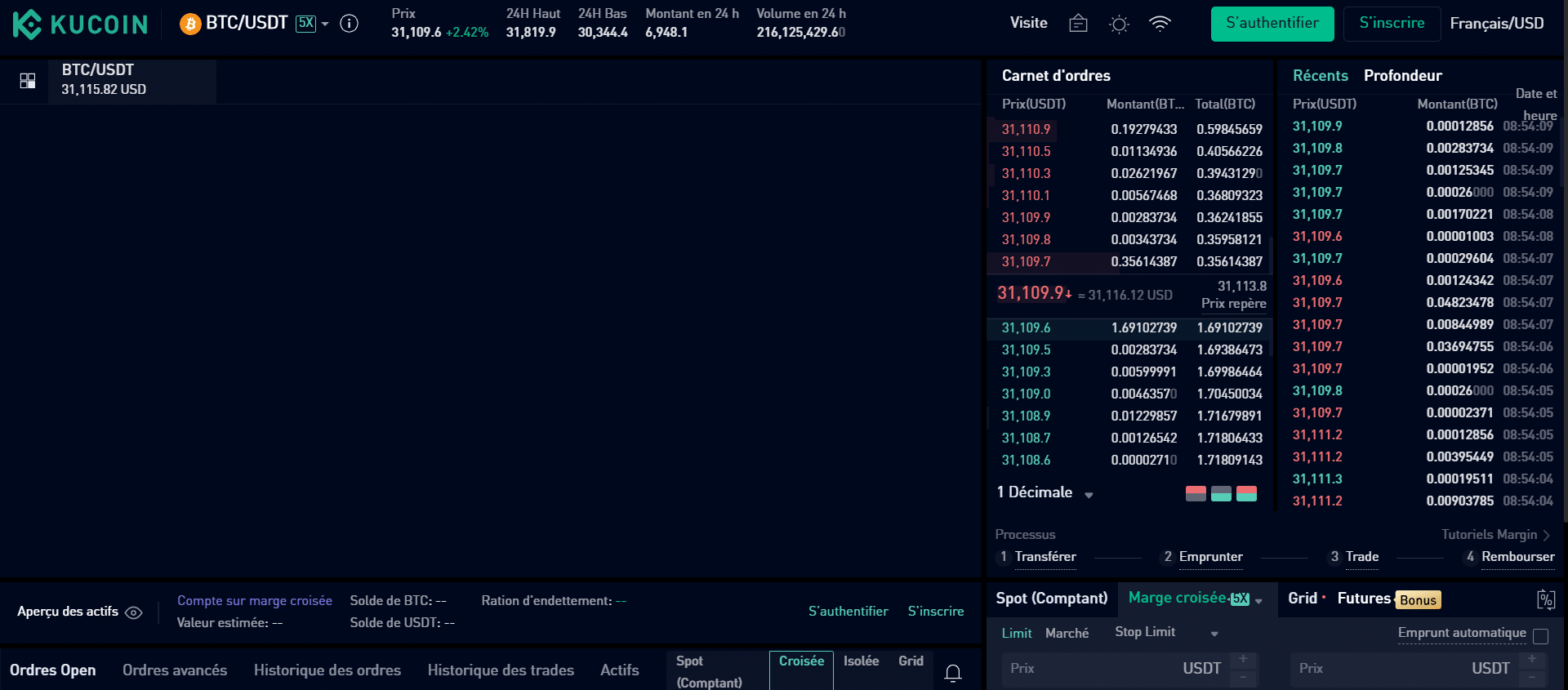1568x690 pixels.
Task: Open the fee rate percent icon
Action: pos(1545,600)
